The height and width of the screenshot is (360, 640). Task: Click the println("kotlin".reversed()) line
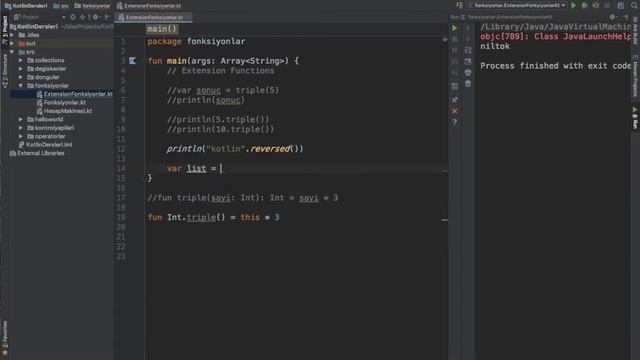point(235,149)
